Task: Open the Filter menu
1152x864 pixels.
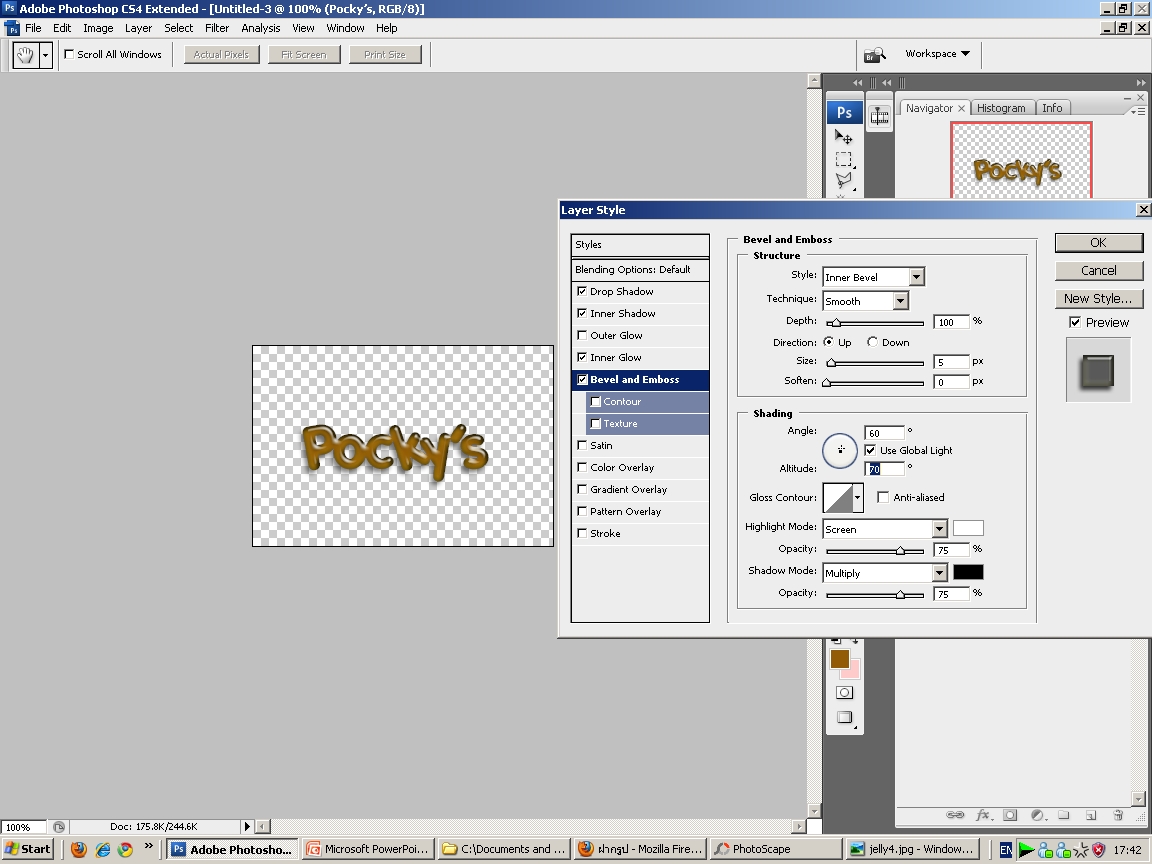Action: 217,28
